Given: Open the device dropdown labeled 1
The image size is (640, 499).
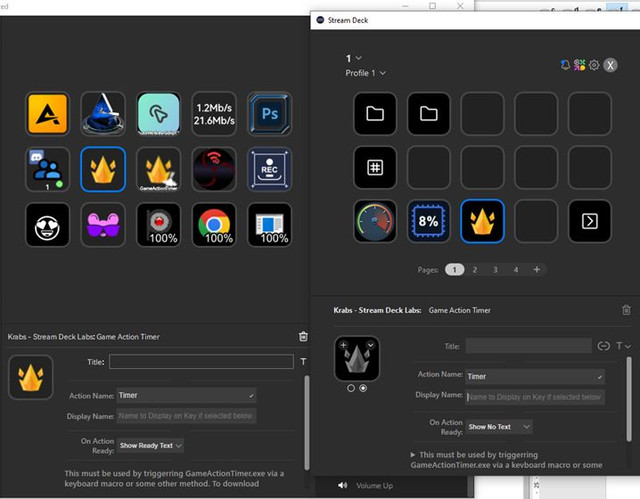Looking at the screenshot, I should tap(353, 58).
